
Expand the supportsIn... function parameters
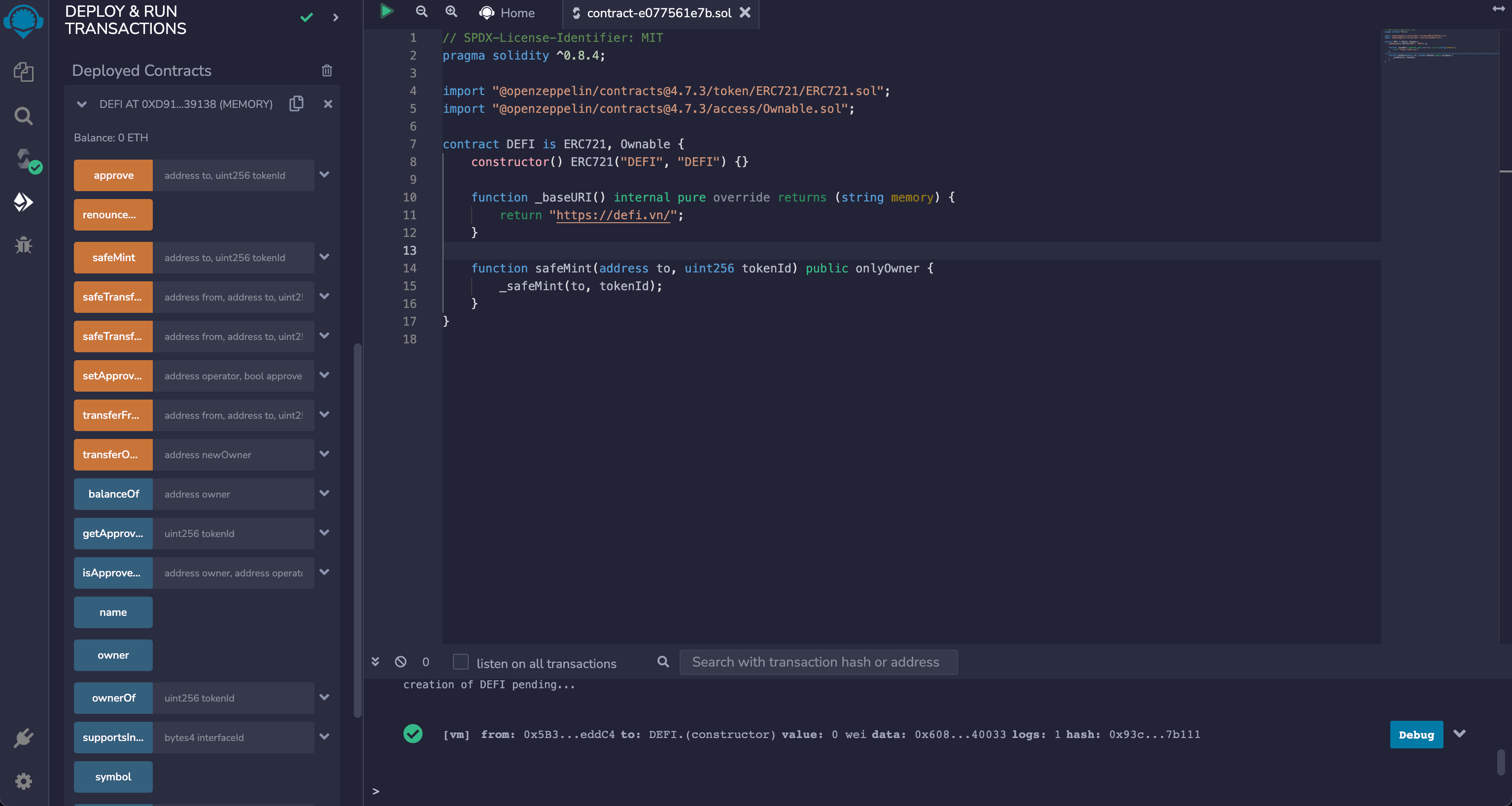click(325, 737)
